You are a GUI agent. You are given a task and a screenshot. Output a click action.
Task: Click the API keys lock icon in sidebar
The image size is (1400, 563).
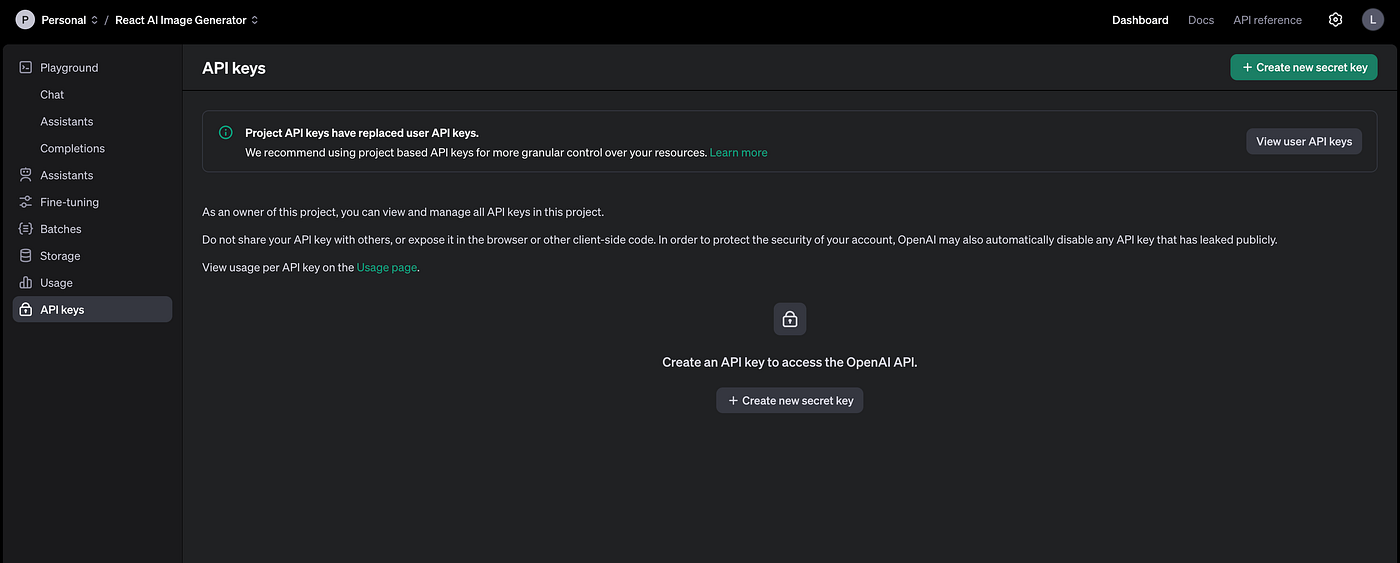tap(26, 310)
